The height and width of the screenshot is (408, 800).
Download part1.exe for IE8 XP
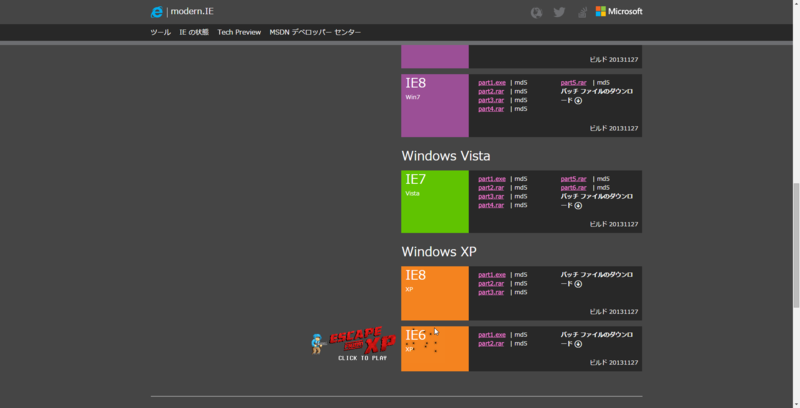tap(492, 275)
